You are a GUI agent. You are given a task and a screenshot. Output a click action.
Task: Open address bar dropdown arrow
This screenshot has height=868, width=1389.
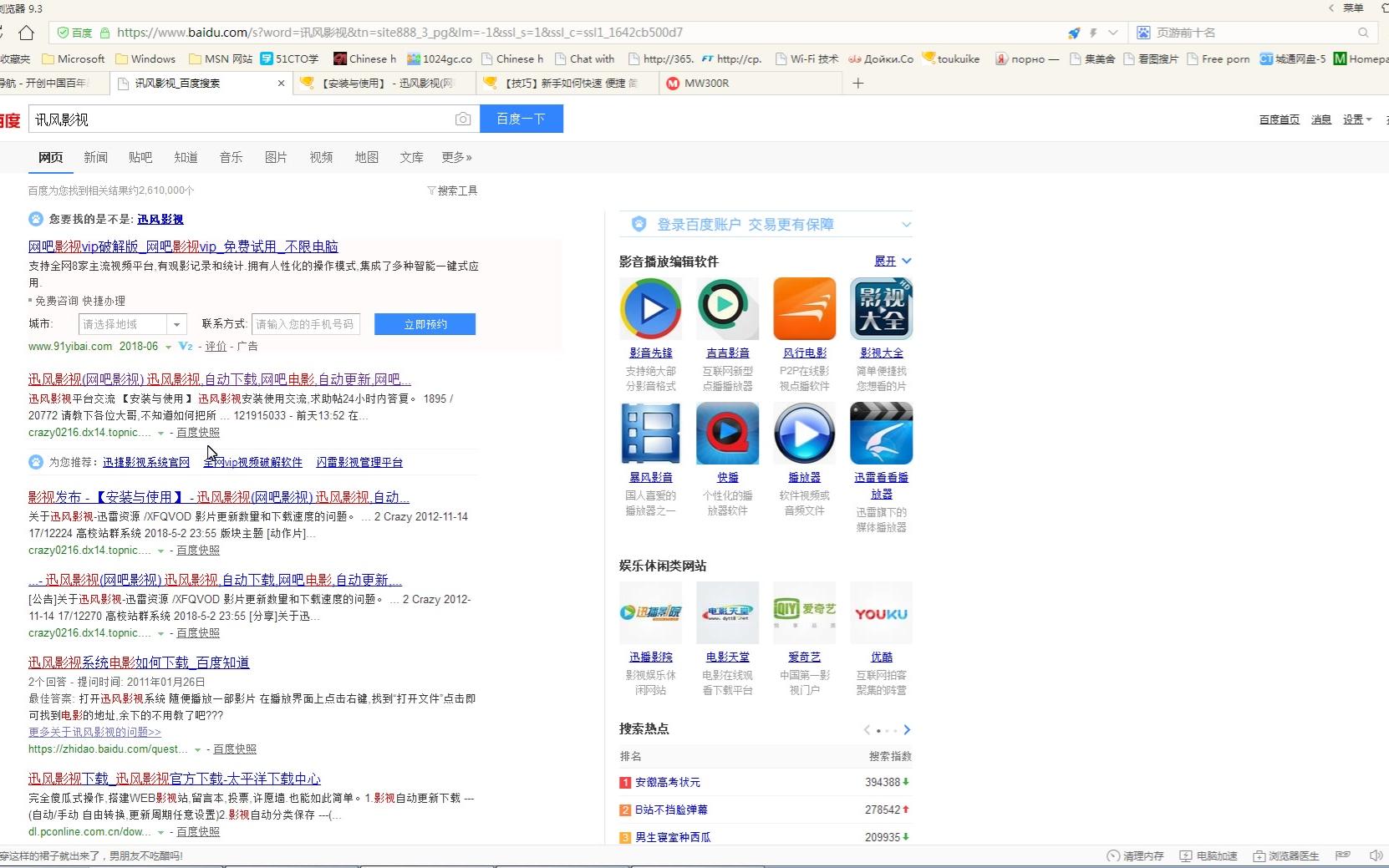coord(1113,33)
